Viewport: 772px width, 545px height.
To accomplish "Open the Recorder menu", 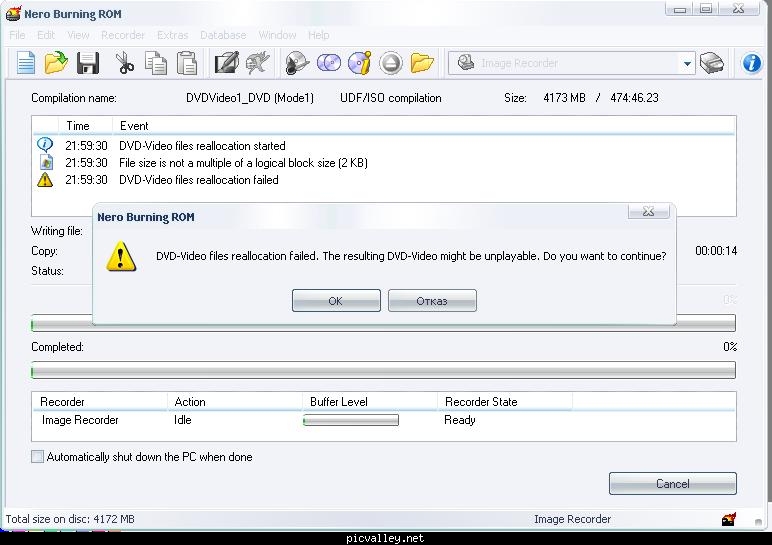I will pyautogui.click(x=123, y=35).
